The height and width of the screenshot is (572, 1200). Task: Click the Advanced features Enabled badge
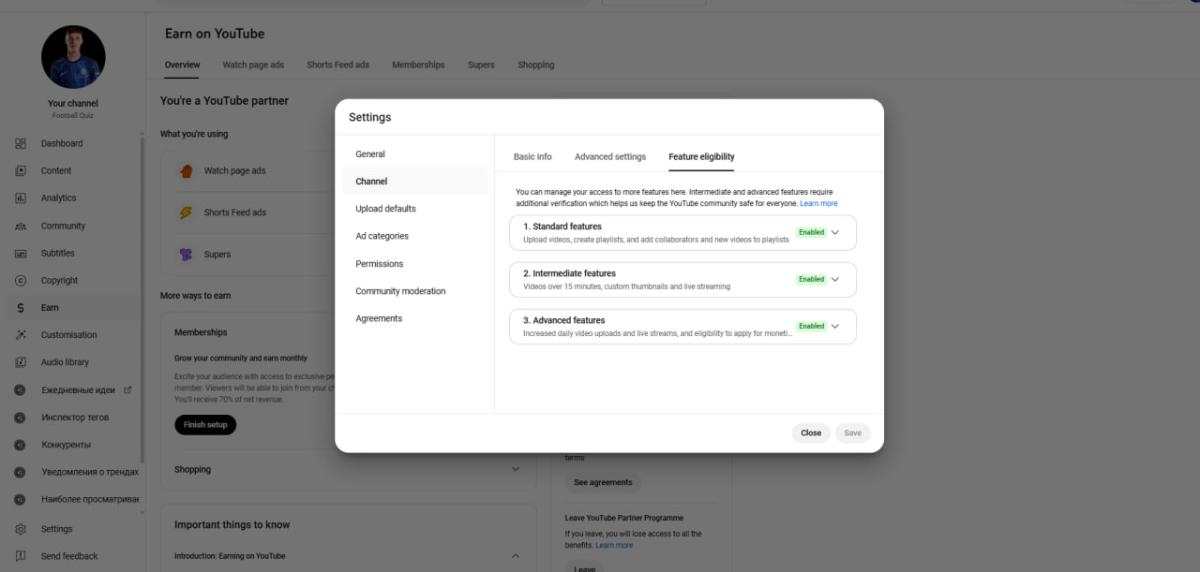(811, 326)
